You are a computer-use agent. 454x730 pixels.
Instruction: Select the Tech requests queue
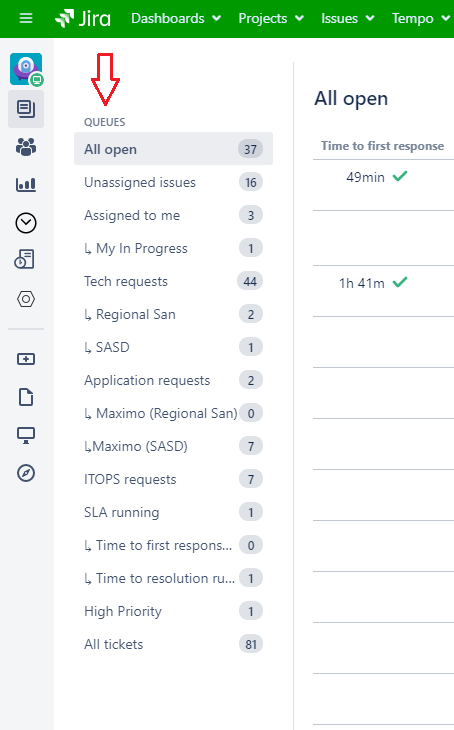click(173, 281)
